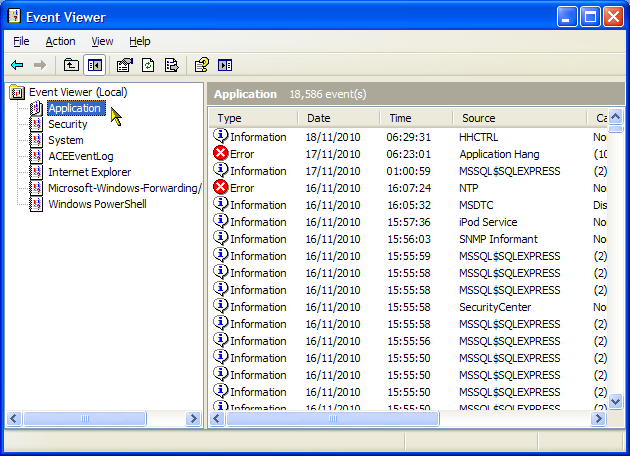This screenshot has height=456, width=630.
Task: Select the 01:00:59 time cell
Action: pos(409,171)
